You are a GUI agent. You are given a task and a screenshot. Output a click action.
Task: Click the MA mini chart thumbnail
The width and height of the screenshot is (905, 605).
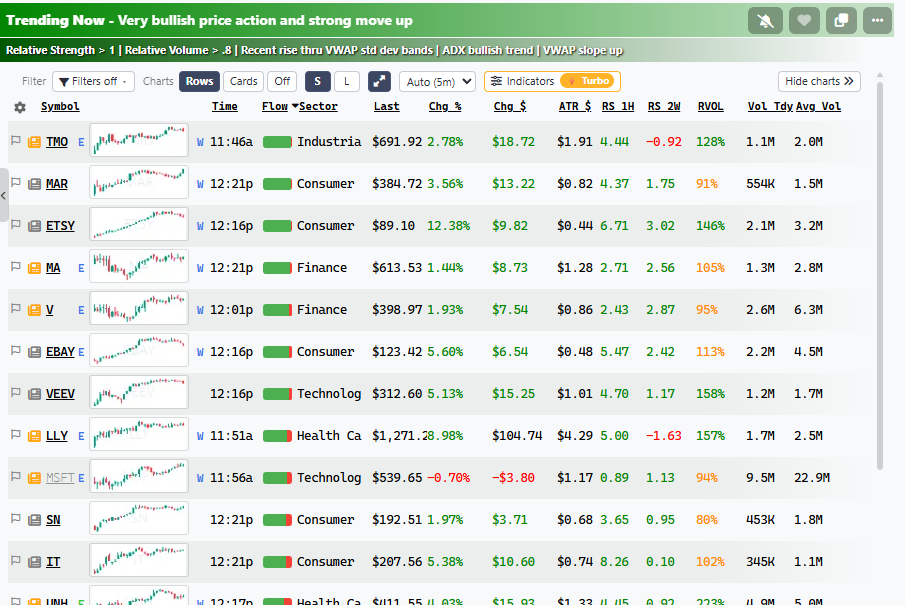139,266
